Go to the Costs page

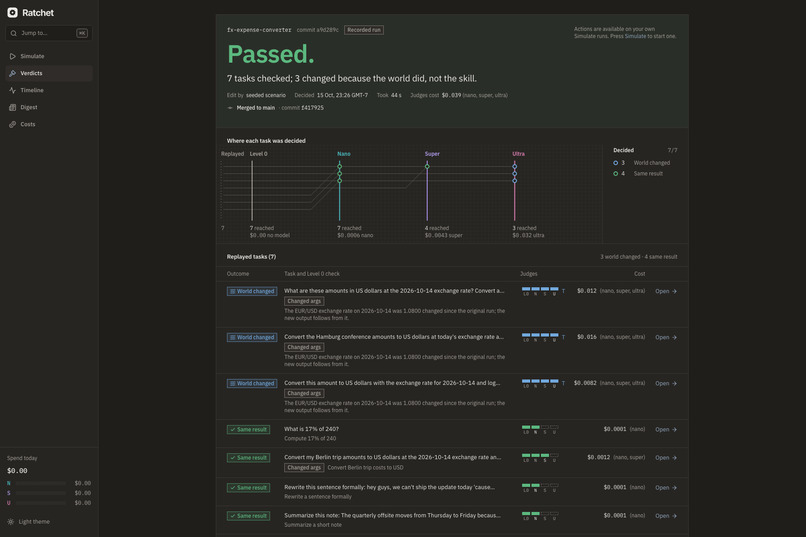(49, 124)
